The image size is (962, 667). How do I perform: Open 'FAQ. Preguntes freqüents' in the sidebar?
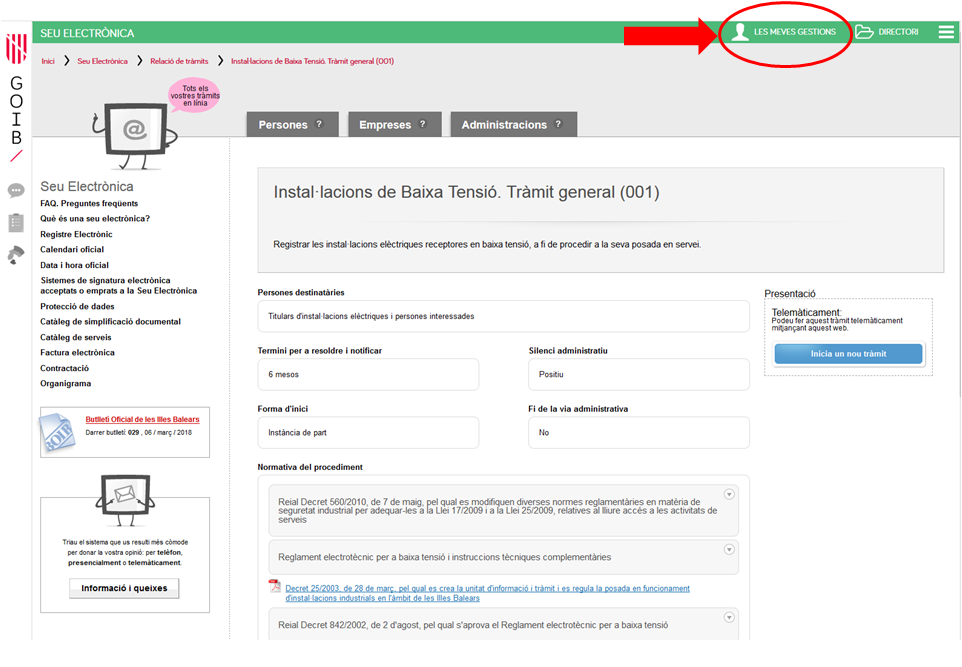point(89,203)
